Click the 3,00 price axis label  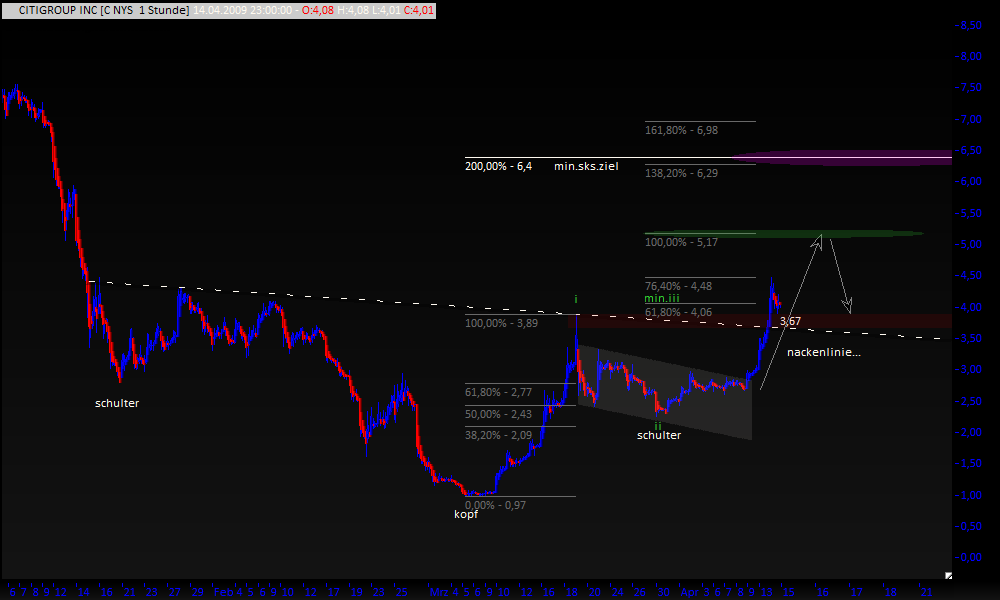(969, 370)
